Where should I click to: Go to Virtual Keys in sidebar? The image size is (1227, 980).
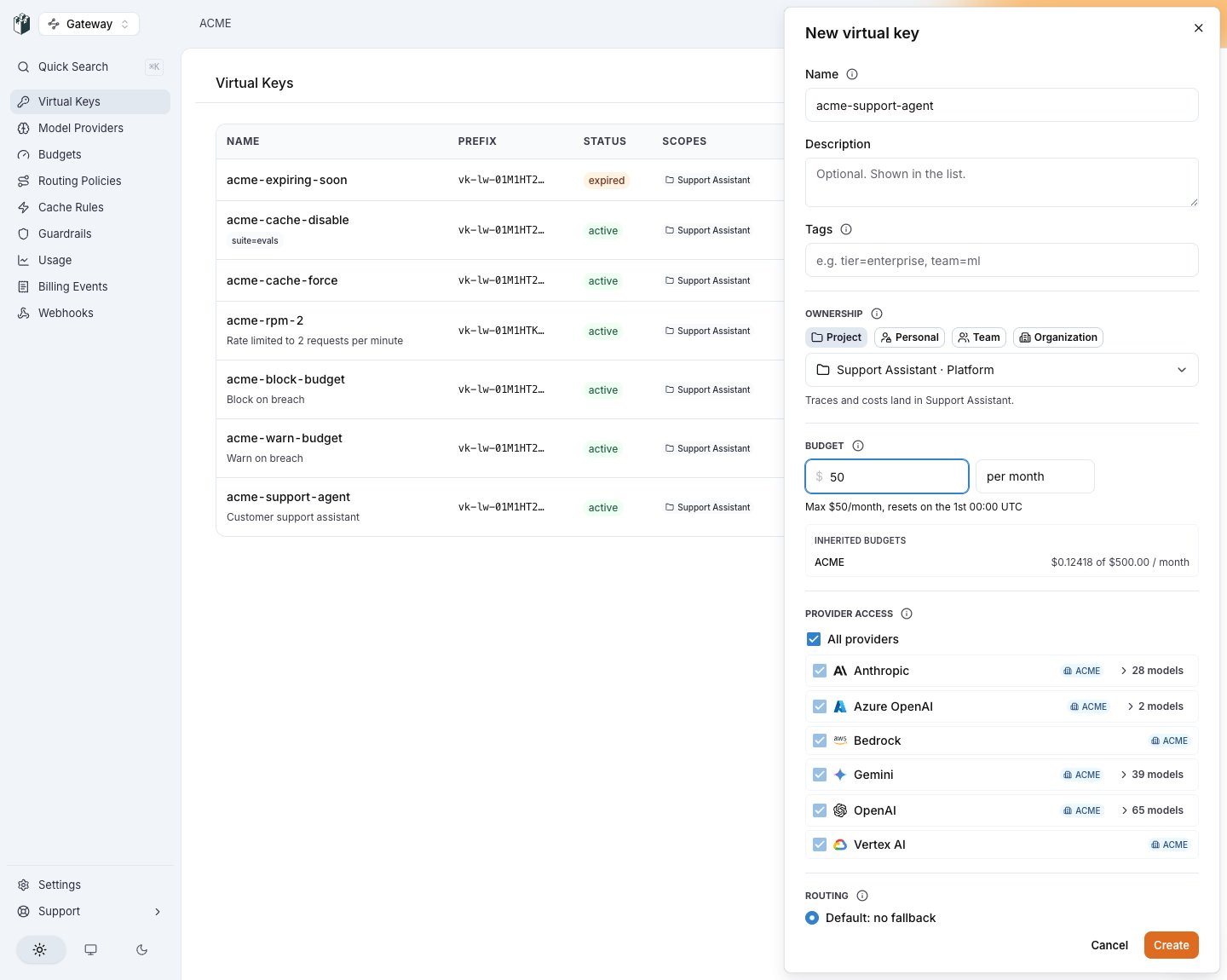(x=90, y=101)
